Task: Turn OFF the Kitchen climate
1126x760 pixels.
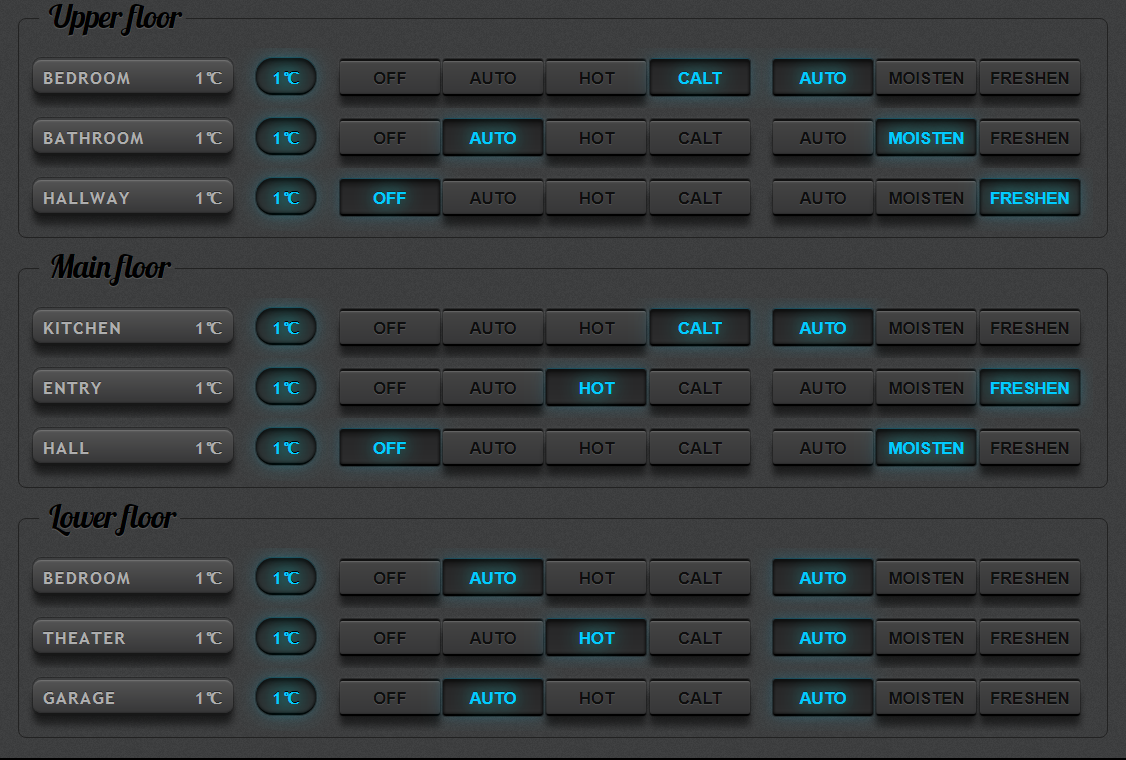Action: [389, 328]
